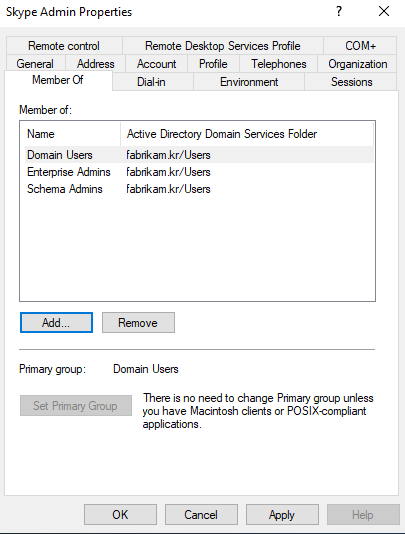Click the question mark help icon
The image size is (405, 534).
click(x=339, y=12)
